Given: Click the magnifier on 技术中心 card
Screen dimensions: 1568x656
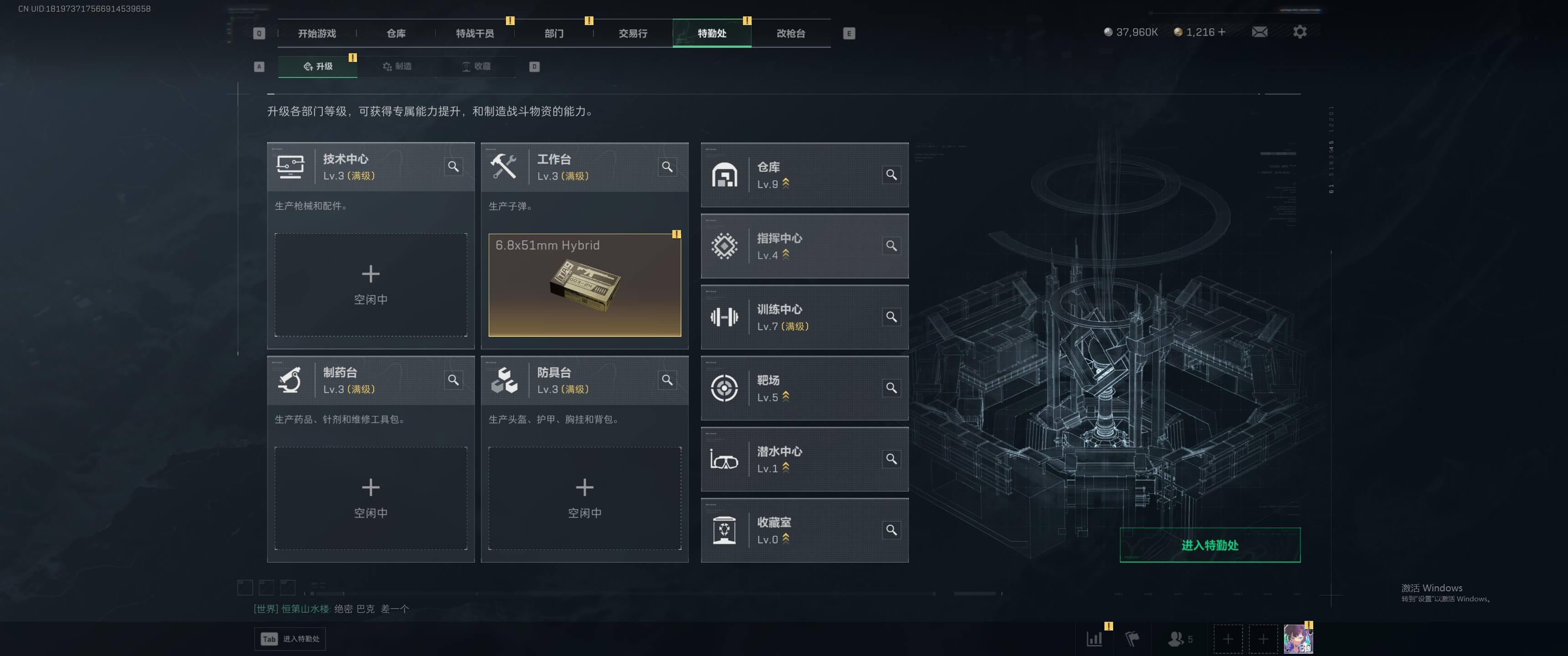Looking at the screenshot, I should [454, 167].
